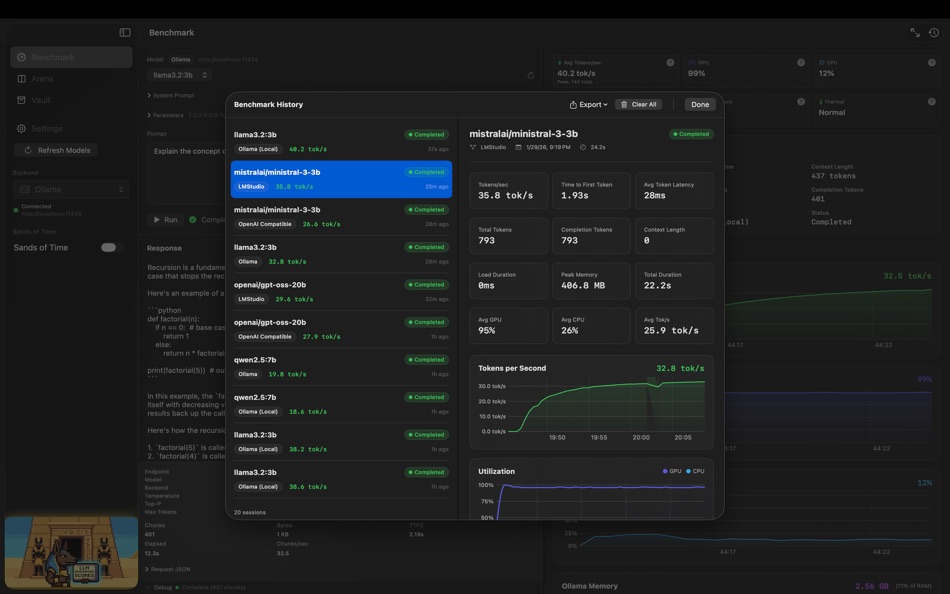
Task: Open the Export dropdown menu
Action: (588, 104)
